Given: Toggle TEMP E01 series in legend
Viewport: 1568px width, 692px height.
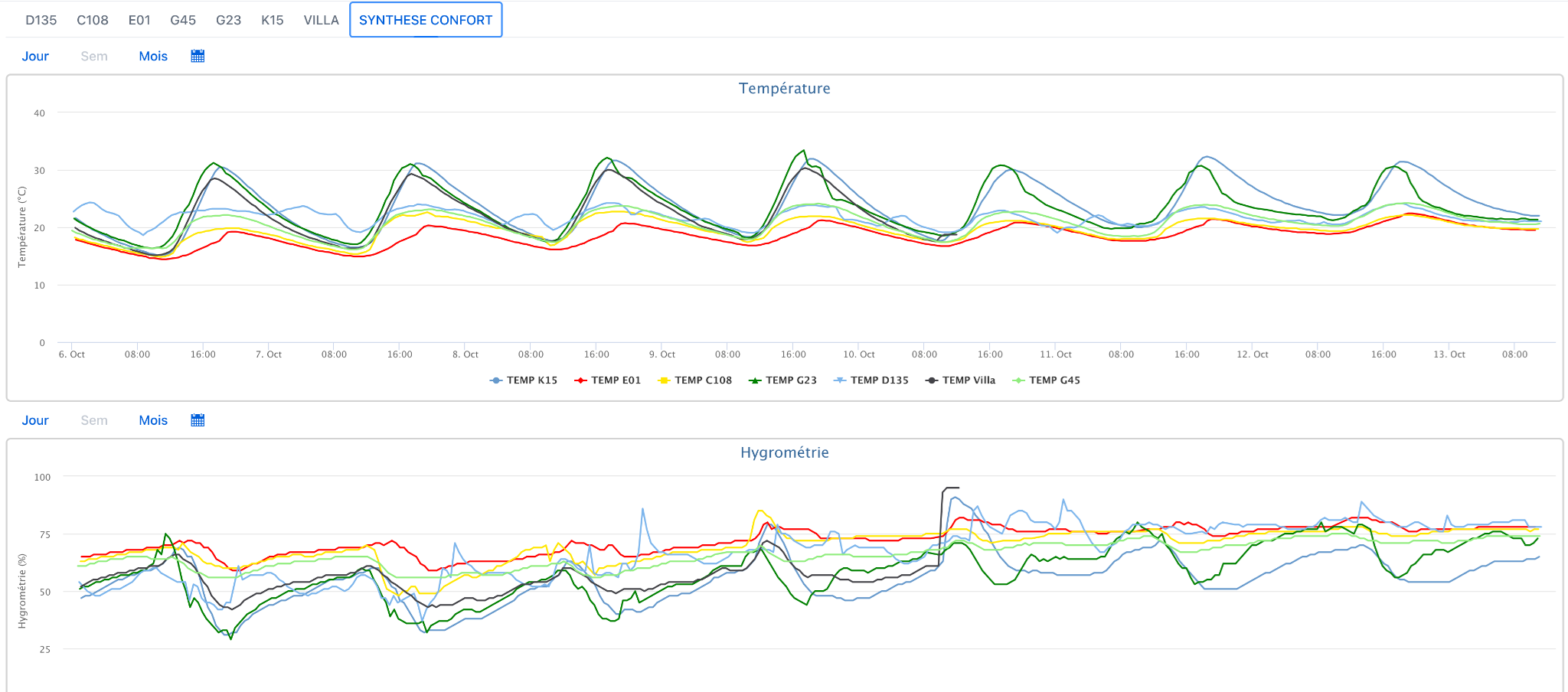Looking at the screenshot, I should pyautogui.click(x=607, y=380).
